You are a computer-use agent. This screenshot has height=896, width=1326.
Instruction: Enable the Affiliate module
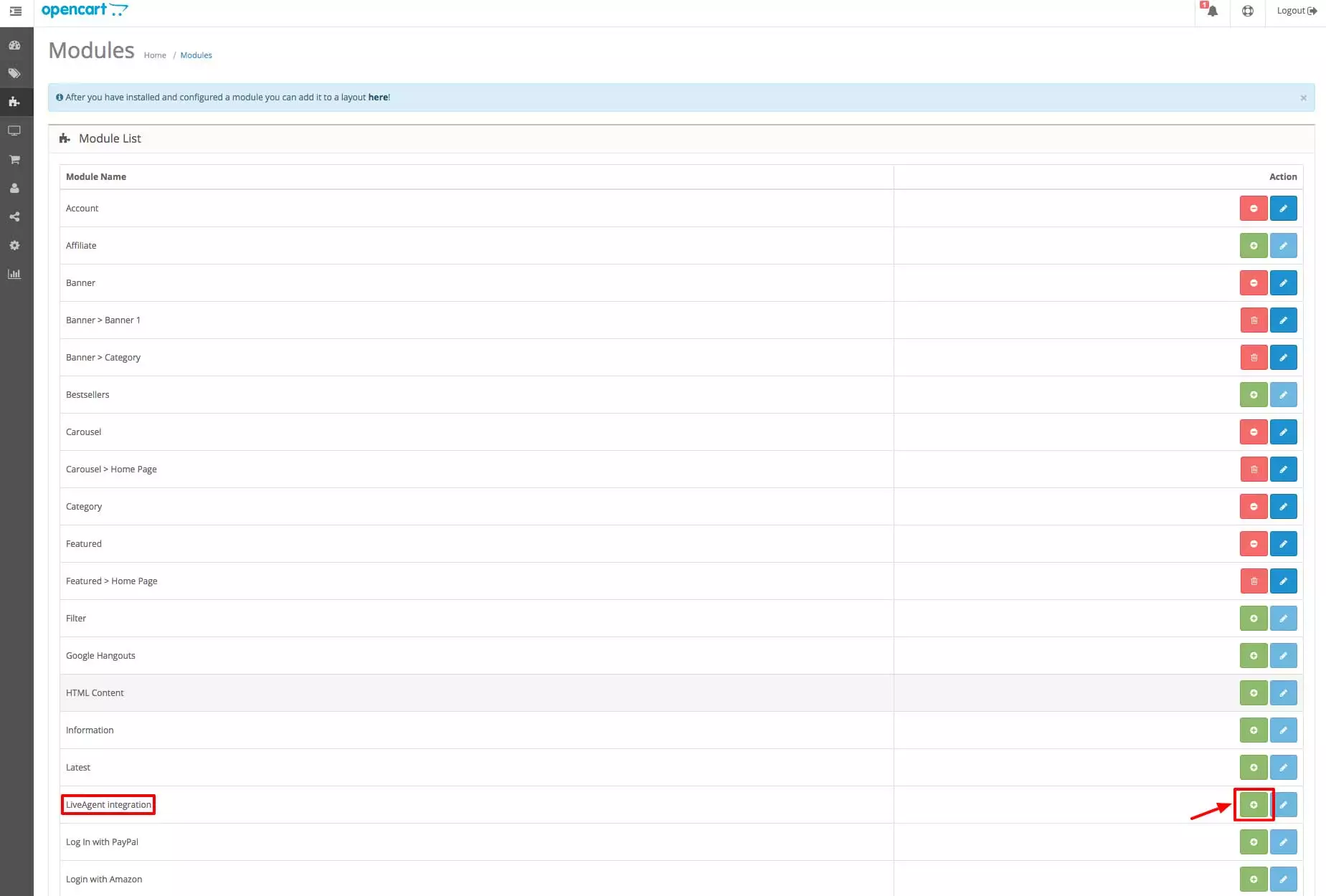[x=1253, y=245]
